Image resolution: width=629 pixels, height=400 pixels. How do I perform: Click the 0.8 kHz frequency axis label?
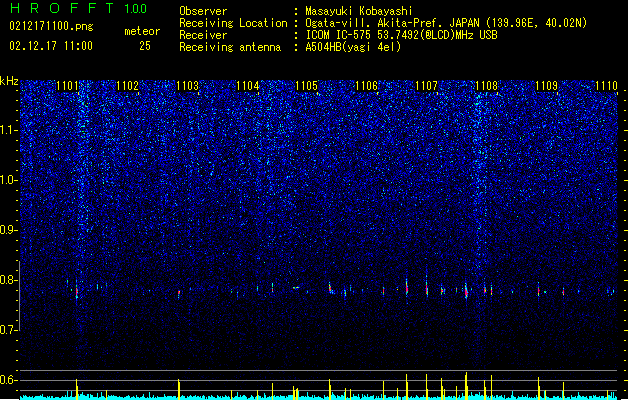coord(9,280)
